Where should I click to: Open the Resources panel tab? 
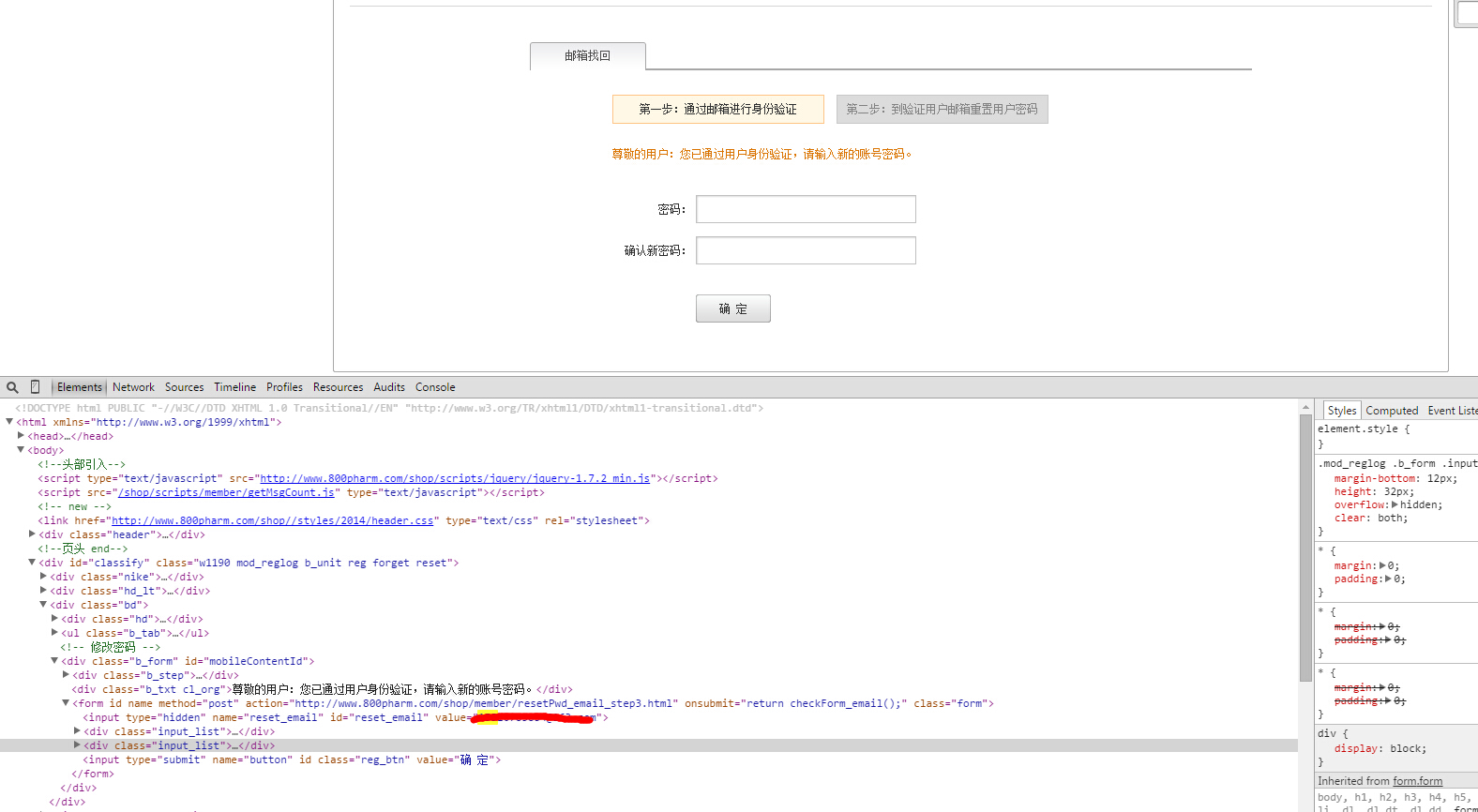[338, 387]
